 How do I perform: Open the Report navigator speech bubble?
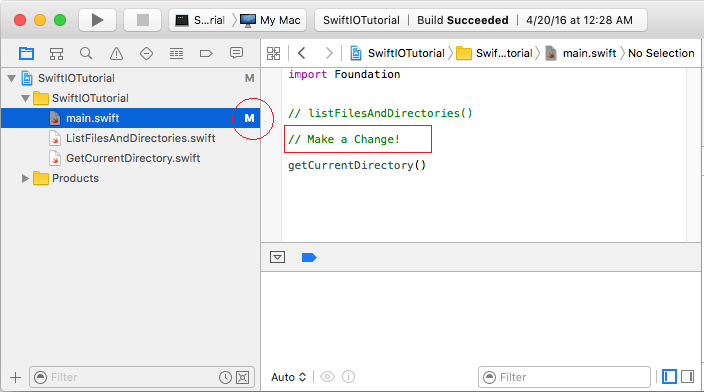click(236, 53)
